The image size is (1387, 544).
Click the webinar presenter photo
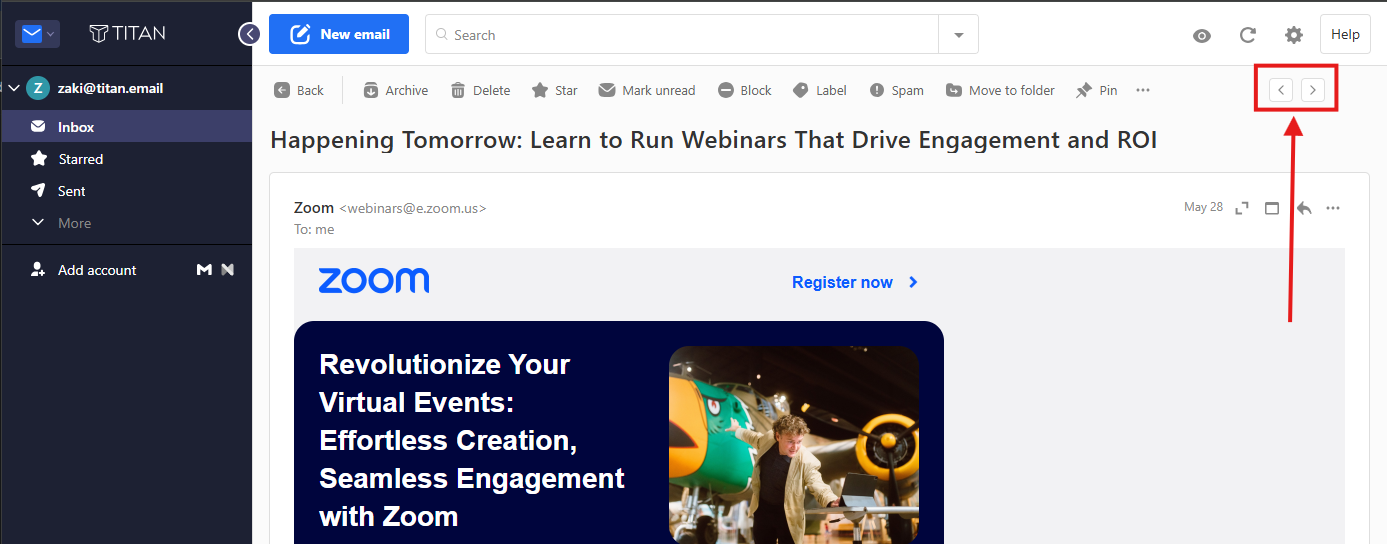794,444
